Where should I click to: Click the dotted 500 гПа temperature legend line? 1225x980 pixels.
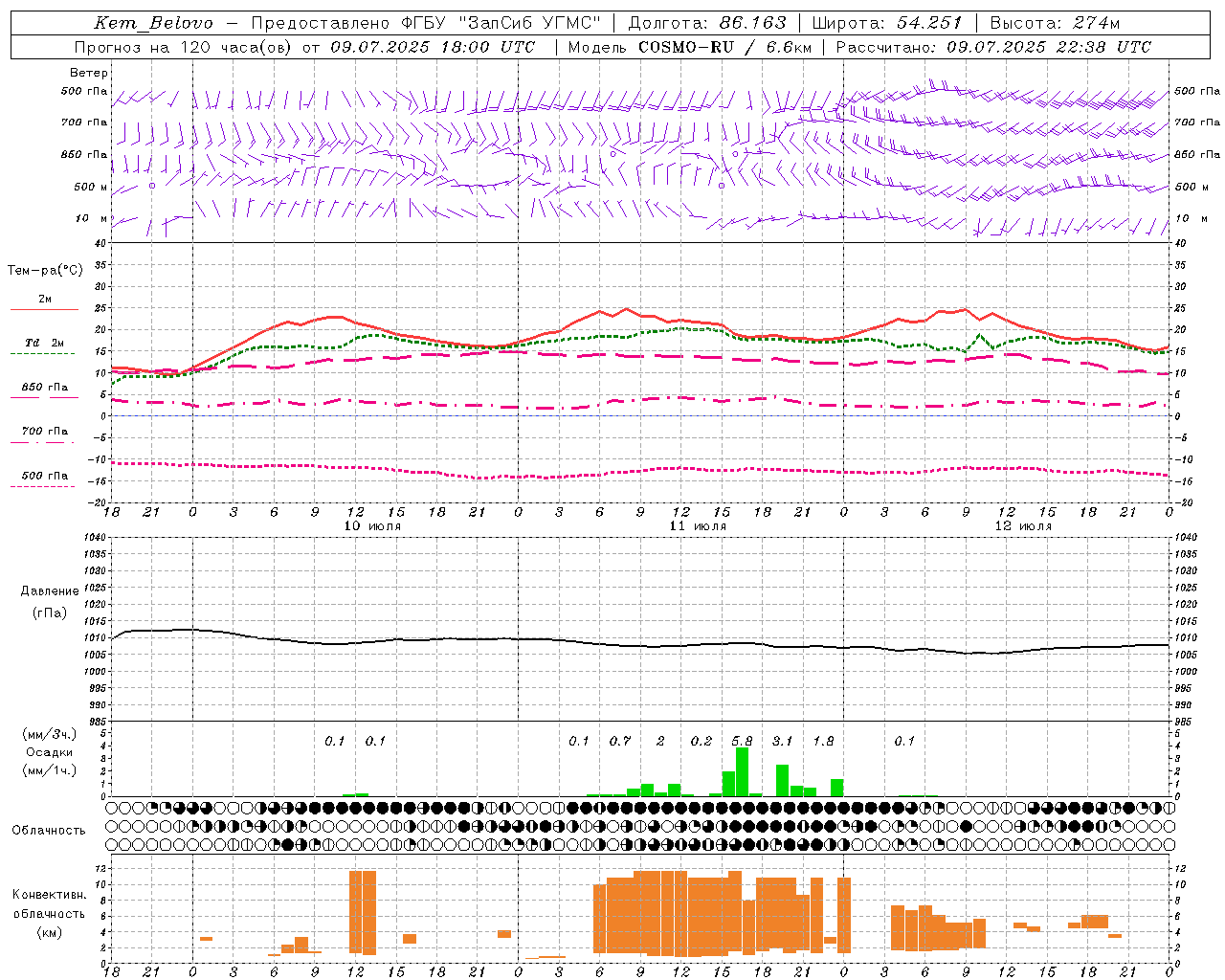[x=42, y=487]
